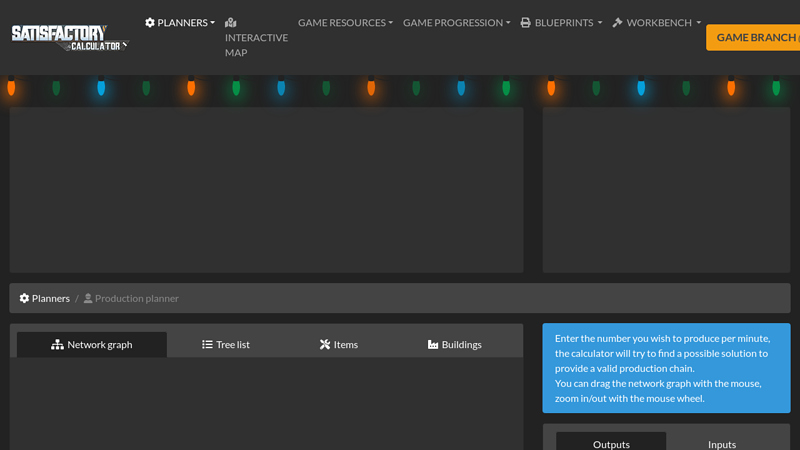800x450 pixels.
Task: Open the Interactive Map link
Action: coord(256,37)
